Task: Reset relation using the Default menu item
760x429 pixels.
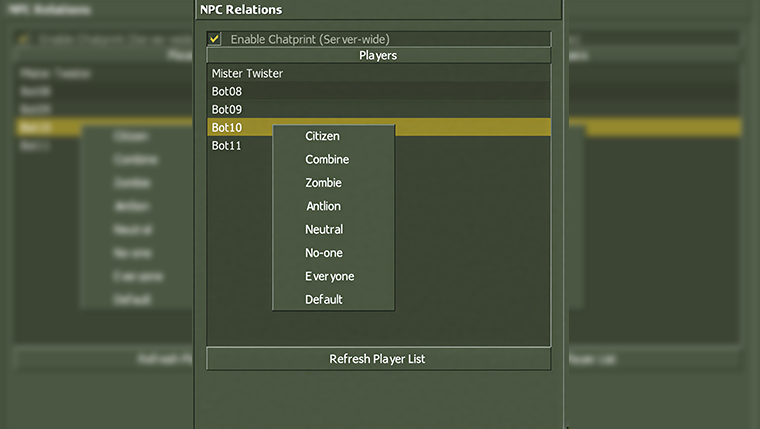Action: [324, 299]
